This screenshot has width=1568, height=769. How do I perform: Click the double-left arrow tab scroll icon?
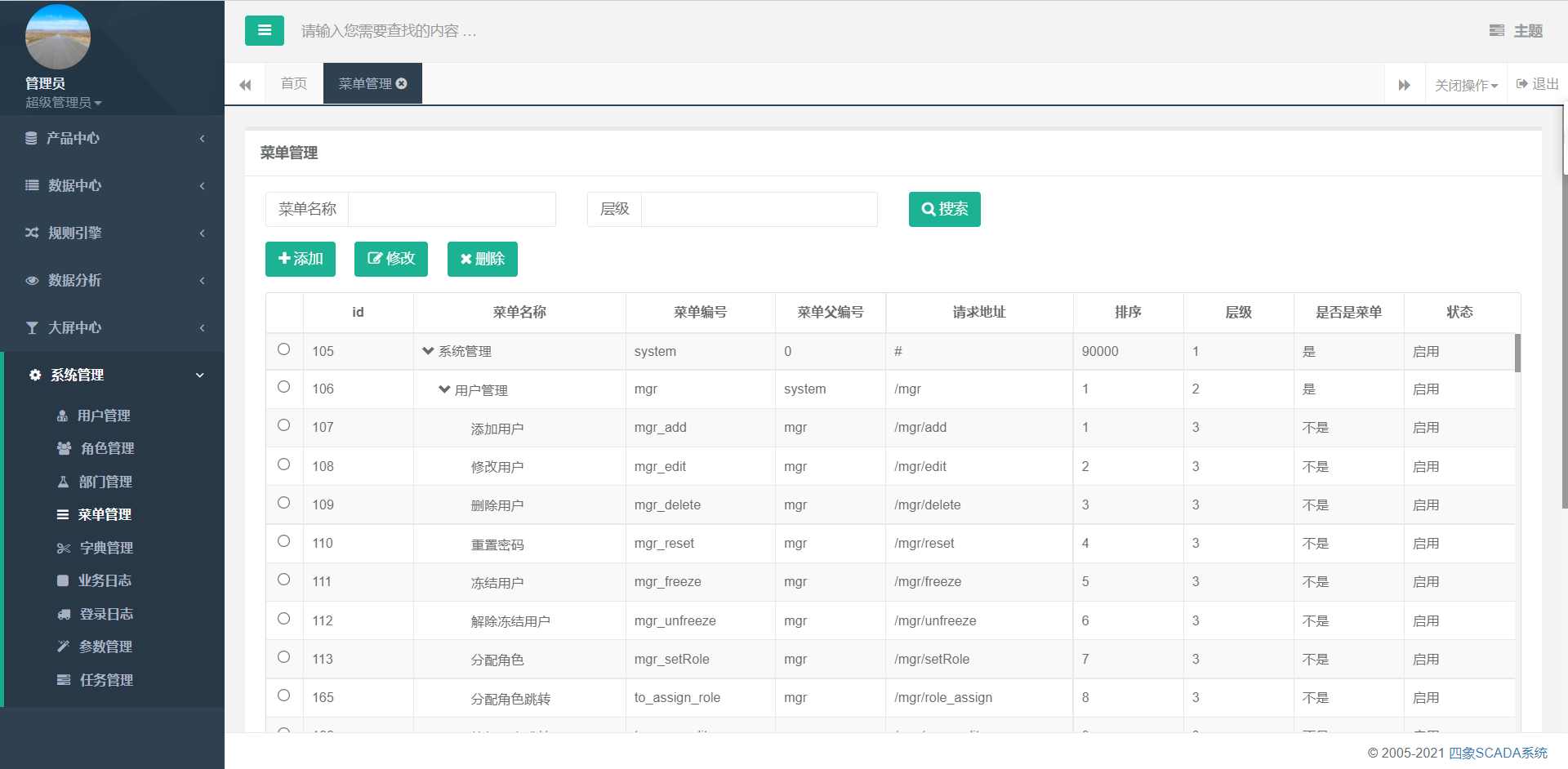tap(245, 85)
